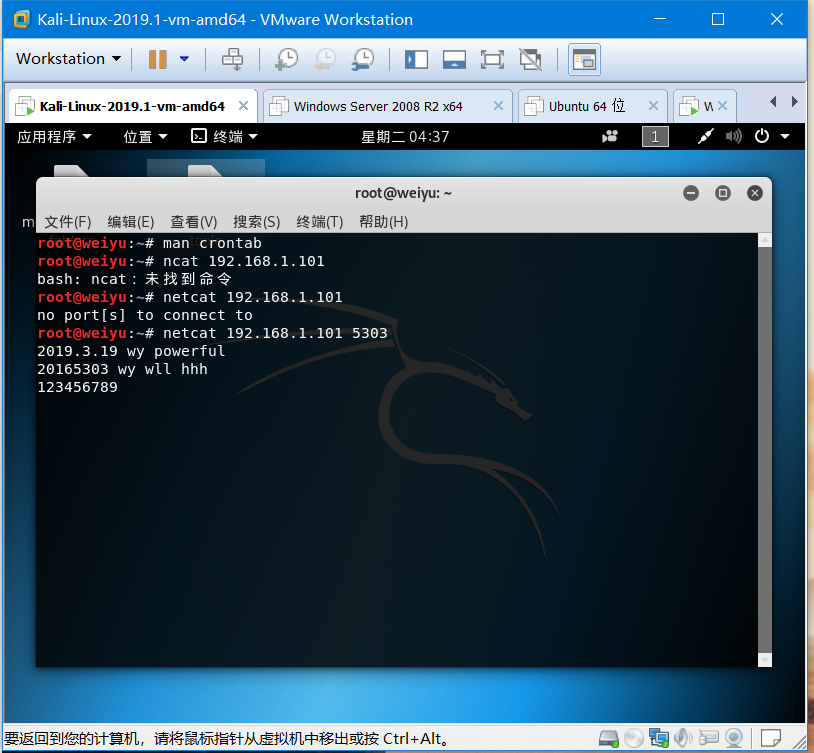Open 查看(V) menu in terminal
The height and width of the screenshot is (753, 814).
194,222
